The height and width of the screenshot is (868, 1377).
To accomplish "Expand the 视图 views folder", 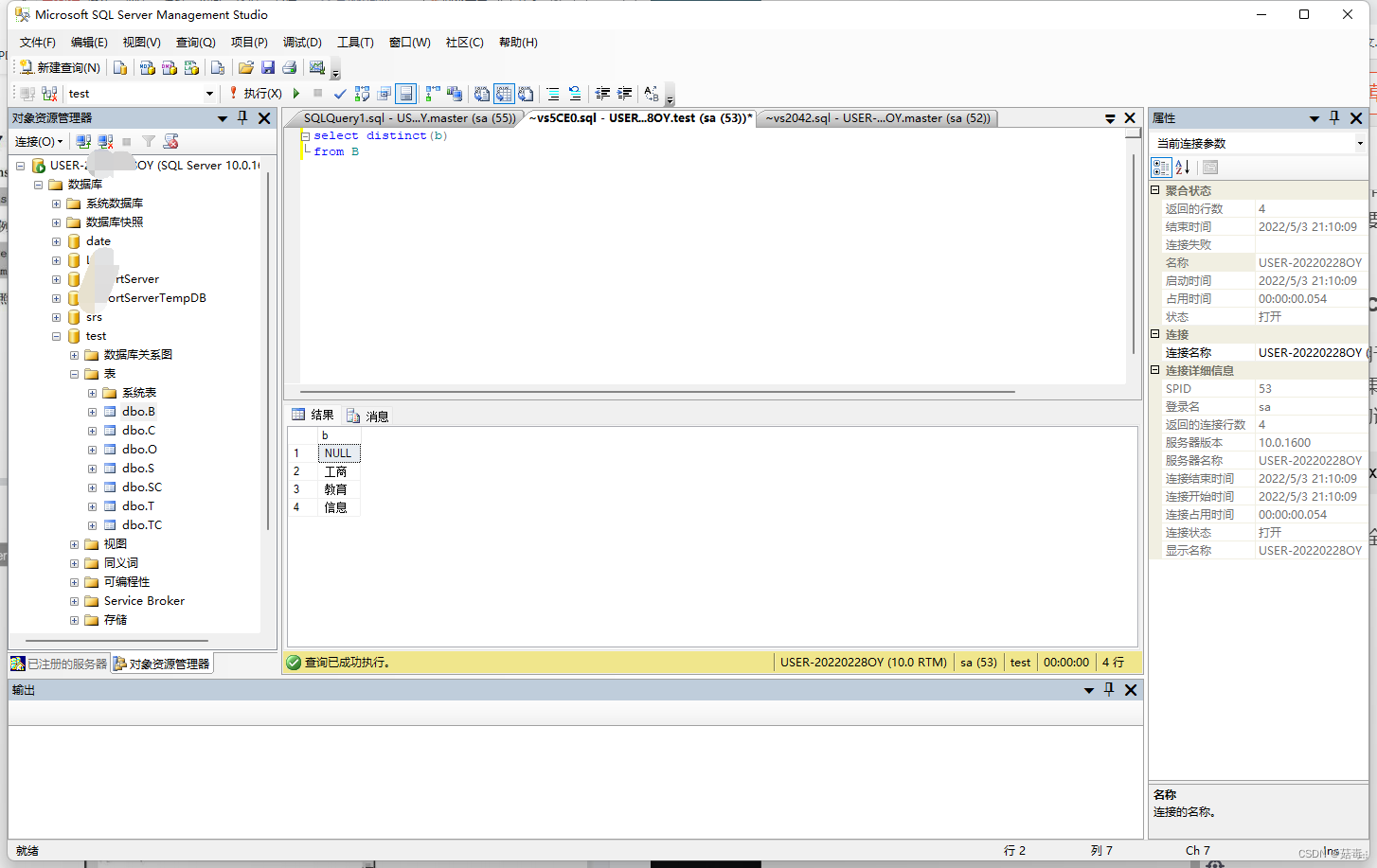I will [x=74, y=544].
